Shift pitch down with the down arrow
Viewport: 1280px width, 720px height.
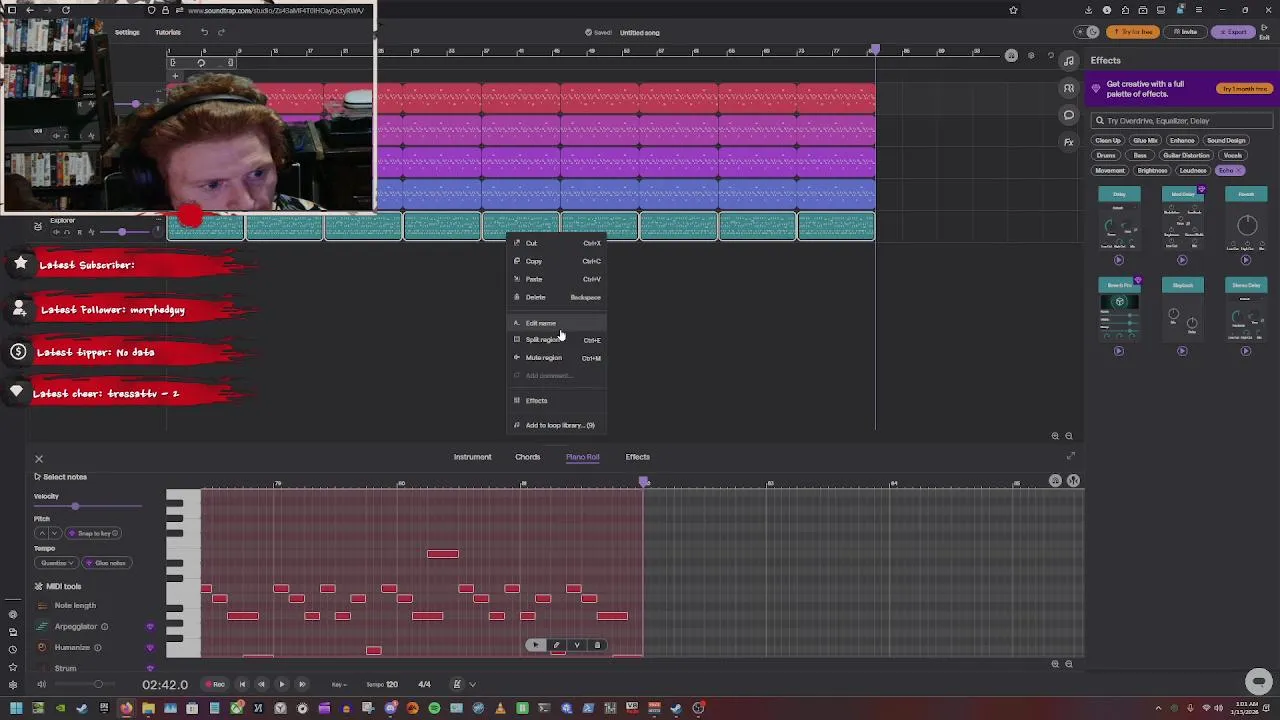(x=56, y=533)
